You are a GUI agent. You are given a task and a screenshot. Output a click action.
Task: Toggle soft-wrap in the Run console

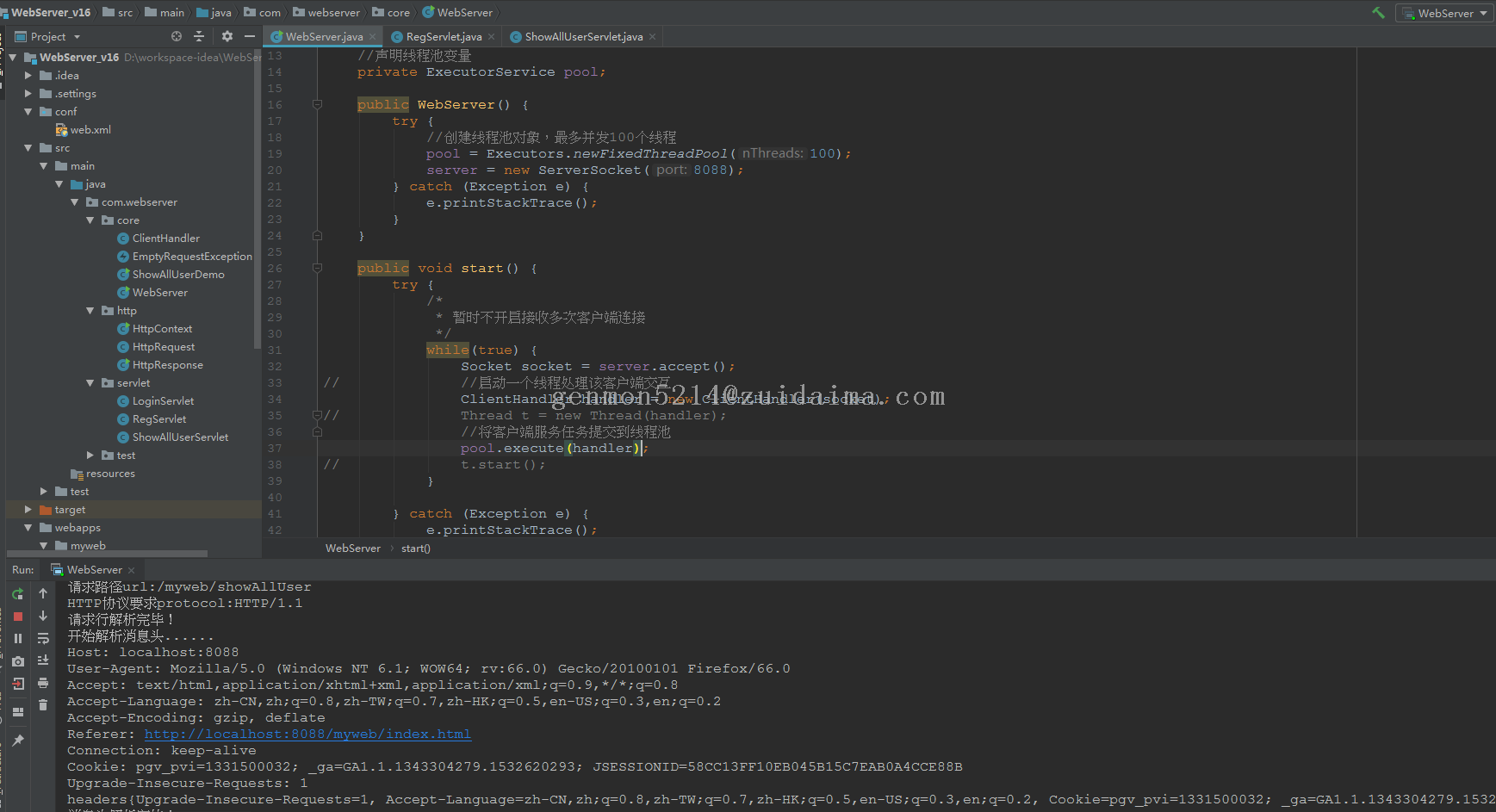43,638
